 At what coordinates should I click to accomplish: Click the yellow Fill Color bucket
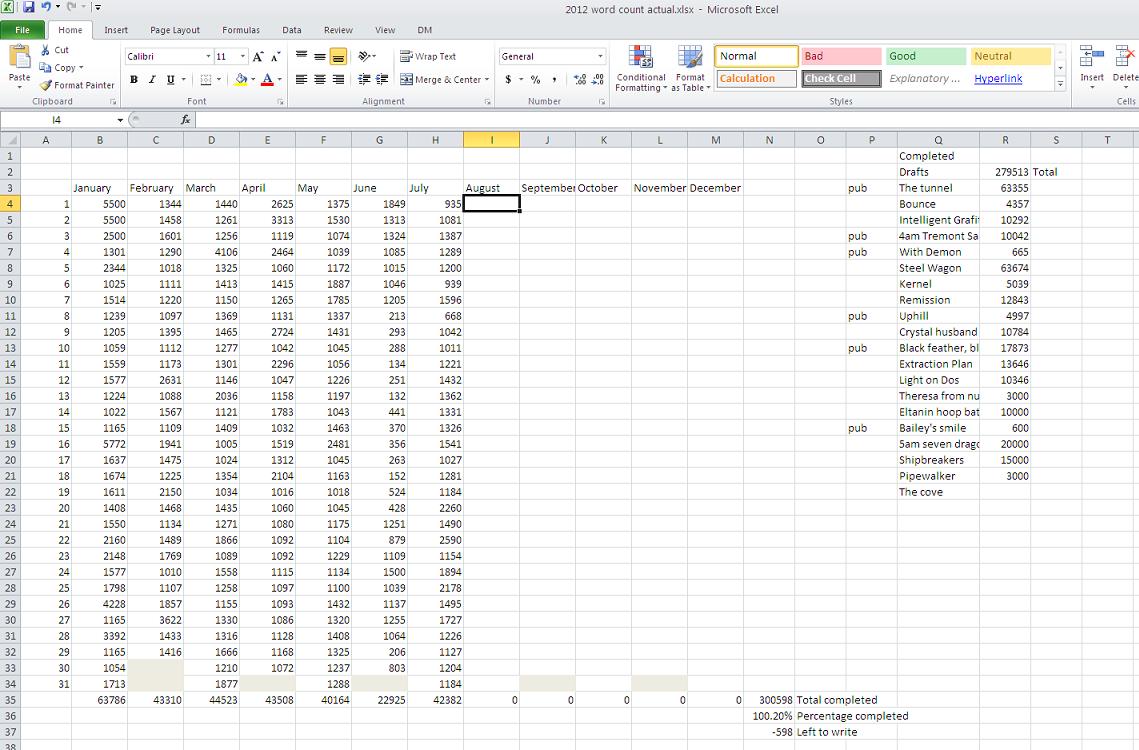240,79
